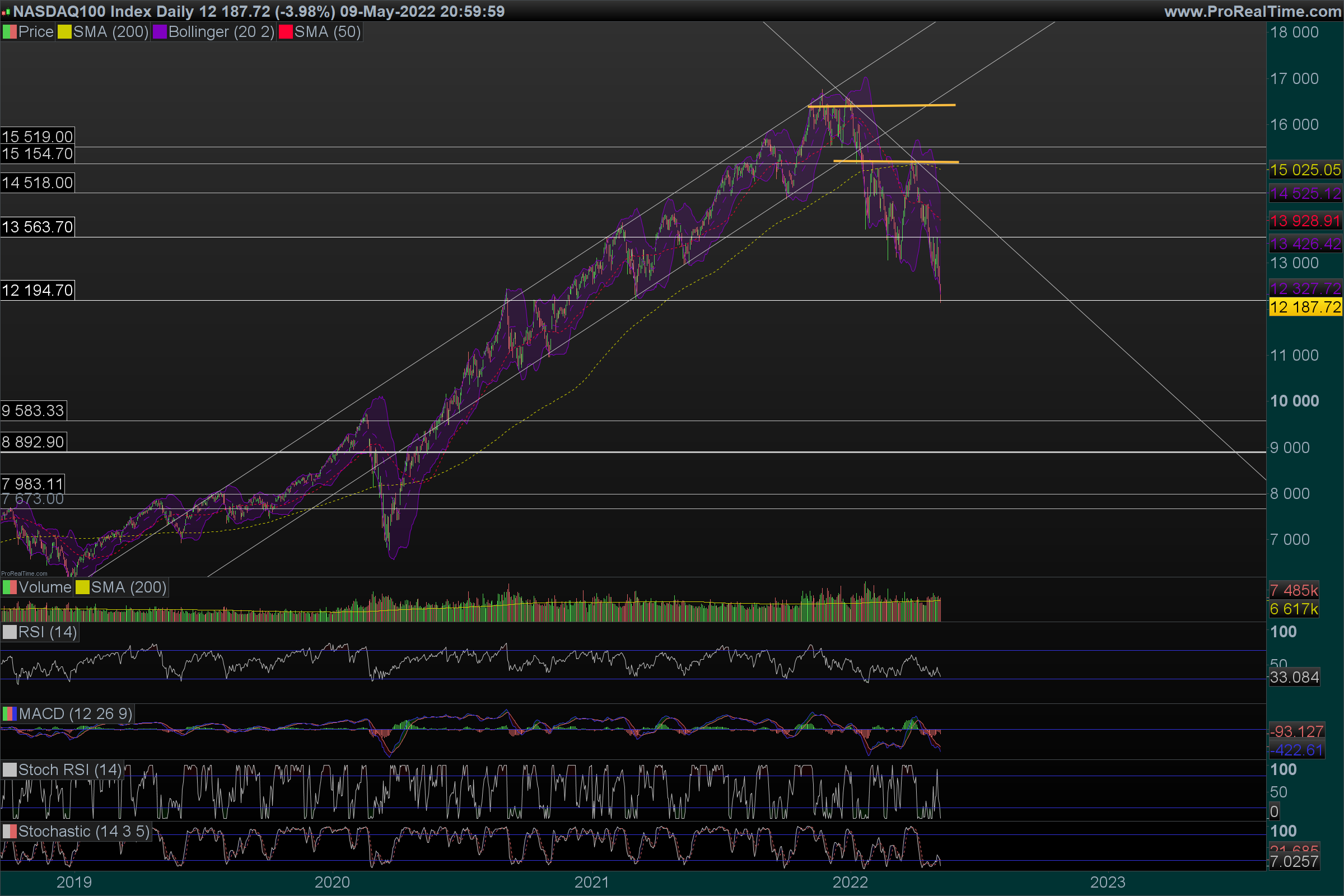Select the Bollinger (20 2) legend label
Viewport: 1344px width, 896px height.
(221, 32)
